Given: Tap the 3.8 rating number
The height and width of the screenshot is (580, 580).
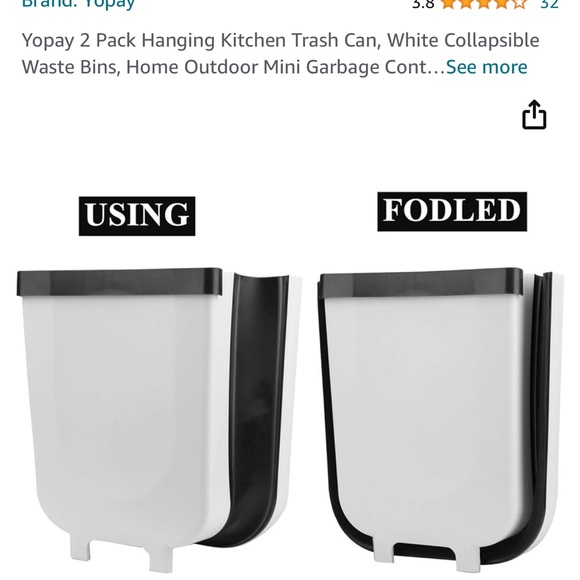Looking at the screenshot, I should click(x=423, y=4).
